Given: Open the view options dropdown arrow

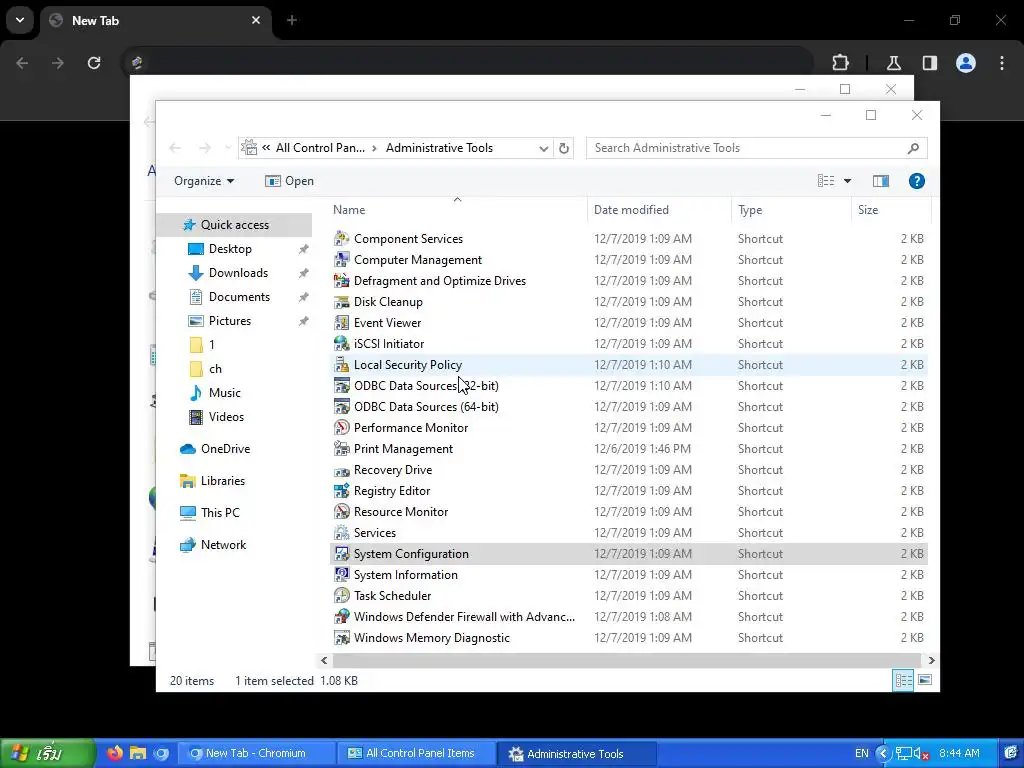Looking at the screenshot, I should tap(848, 181).
